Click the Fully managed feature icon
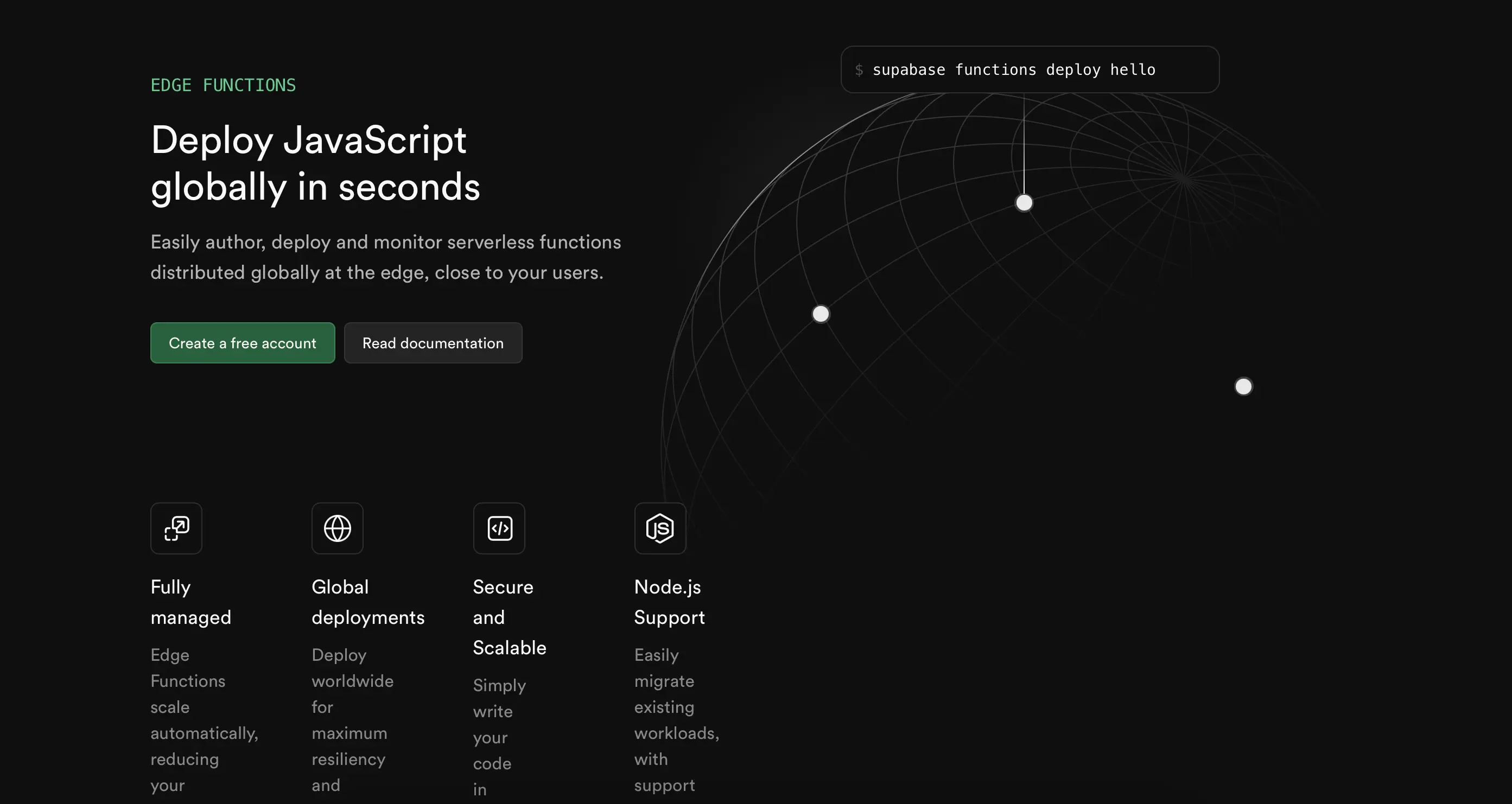The width and height of the screenshot is (1512, 804). (x=176, y=528)
